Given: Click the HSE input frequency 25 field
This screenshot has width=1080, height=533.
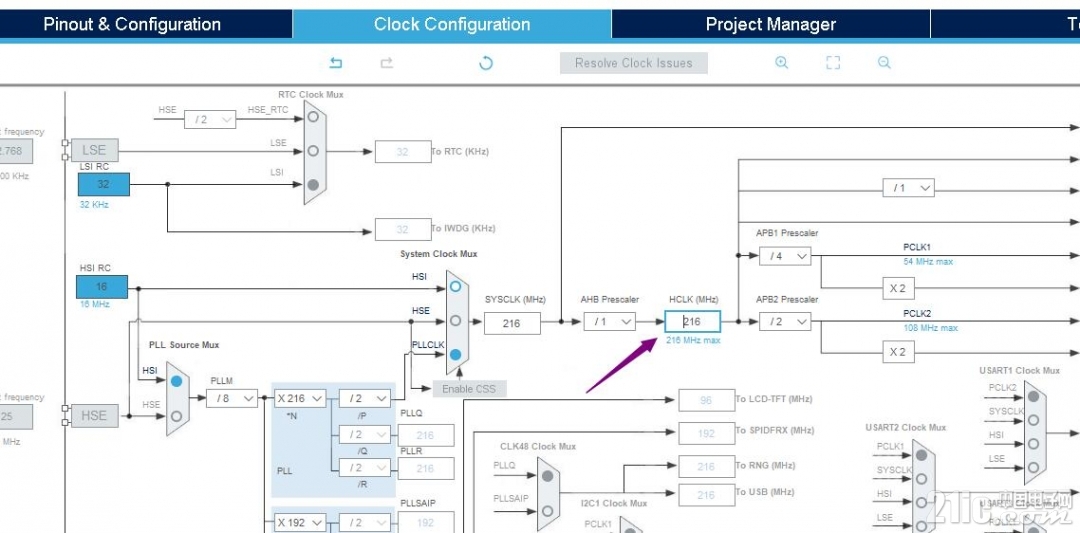Looking at the screenshot, I should point(15,417).
